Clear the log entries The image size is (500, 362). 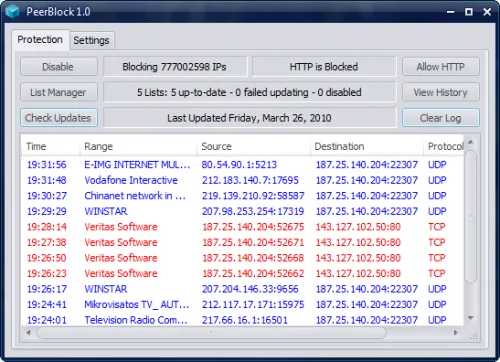pos(441,118)
